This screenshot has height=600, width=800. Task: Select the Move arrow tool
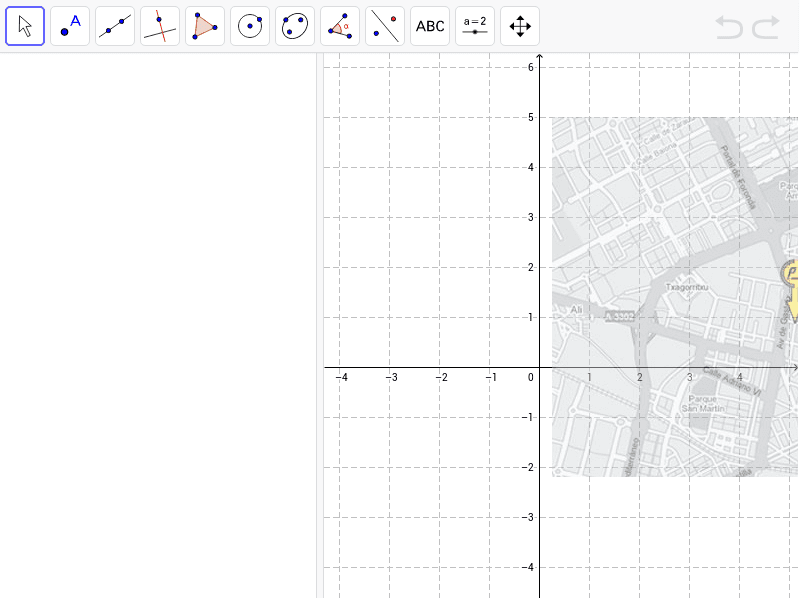(25, 26)
